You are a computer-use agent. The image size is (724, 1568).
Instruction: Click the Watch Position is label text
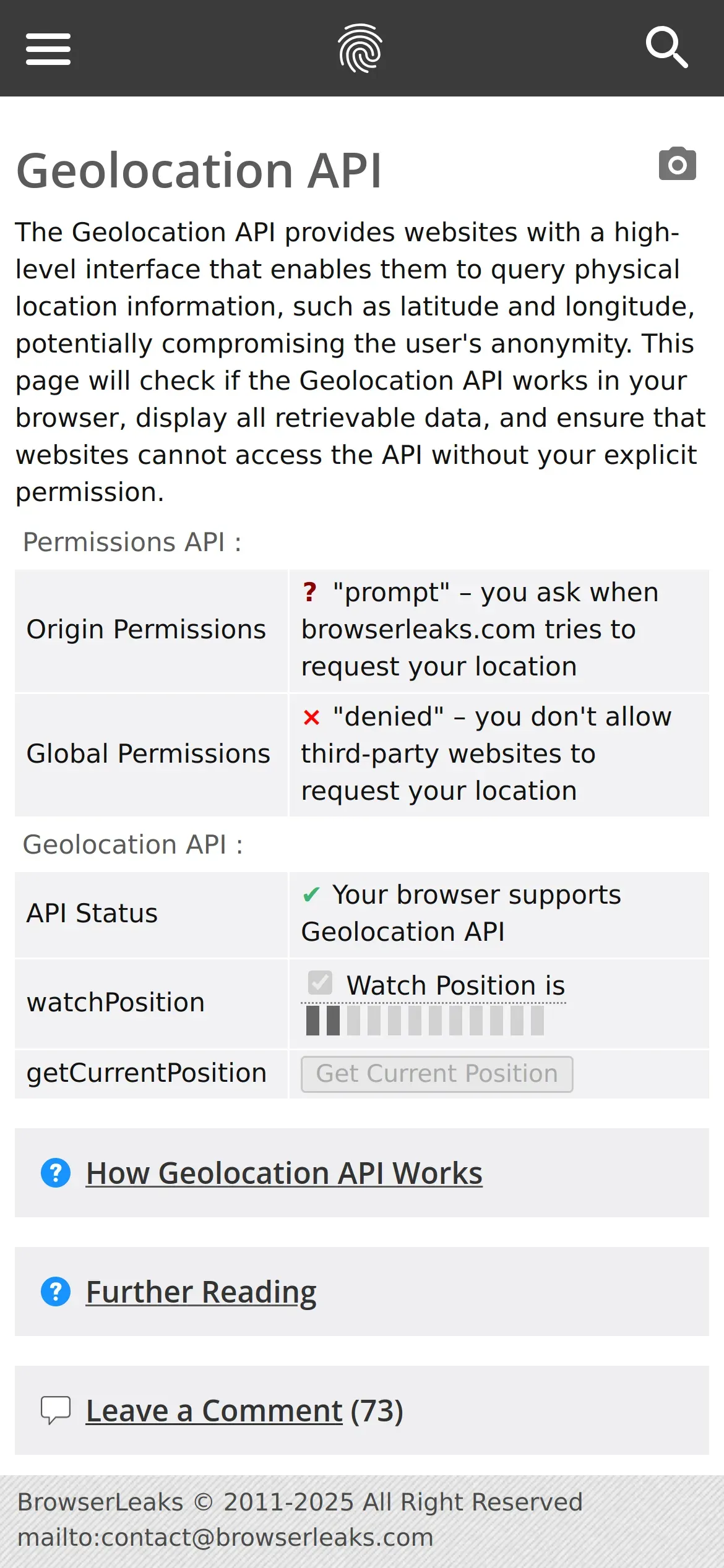click(x=455, y=985)
